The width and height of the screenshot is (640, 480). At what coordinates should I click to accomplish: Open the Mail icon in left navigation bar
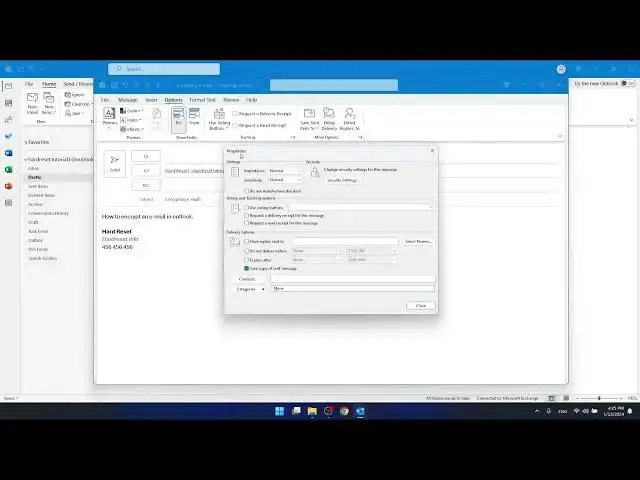9,86
